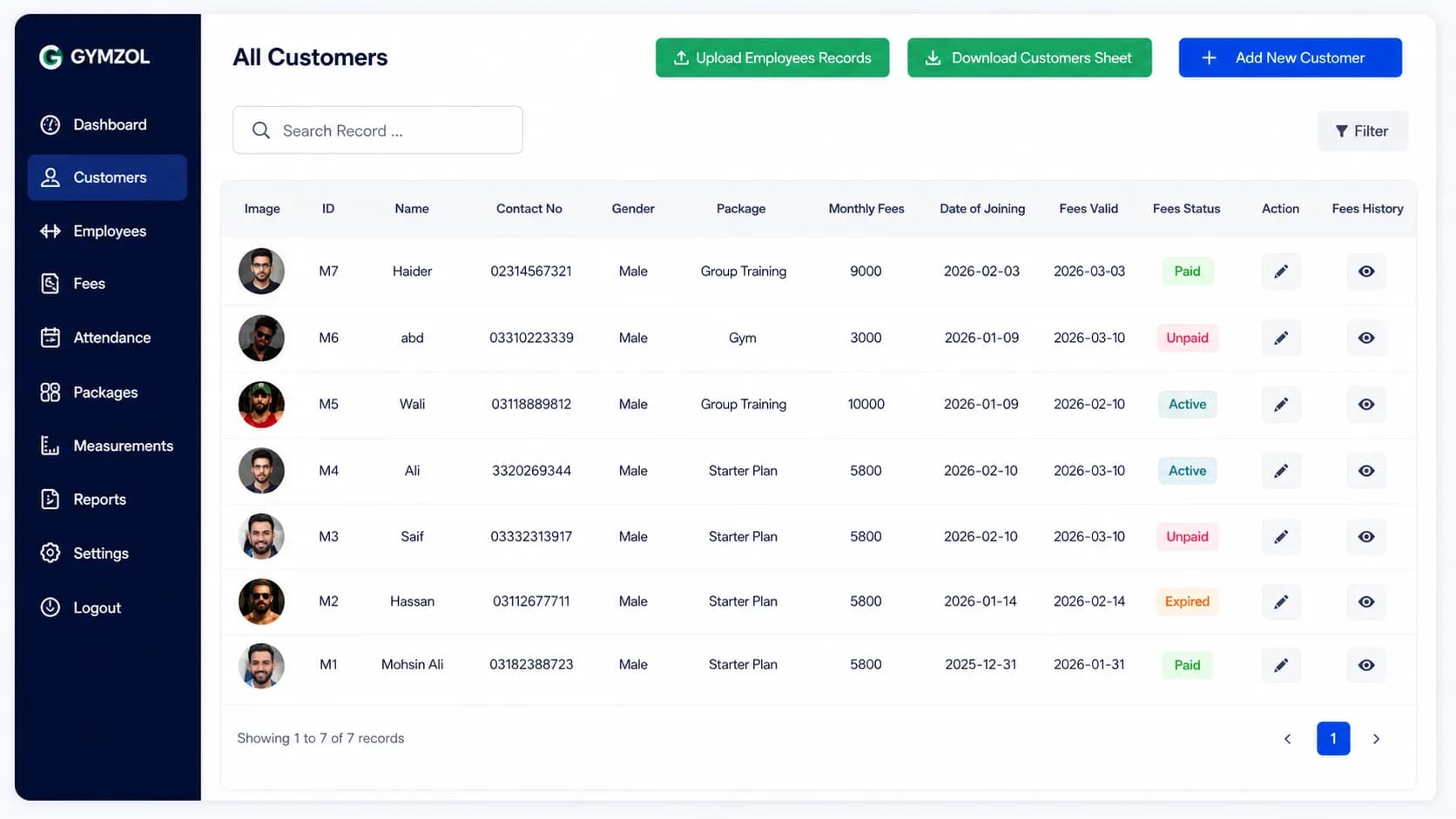
Task: Select Customers in the sidebar
Action: (x=107, y=178)
